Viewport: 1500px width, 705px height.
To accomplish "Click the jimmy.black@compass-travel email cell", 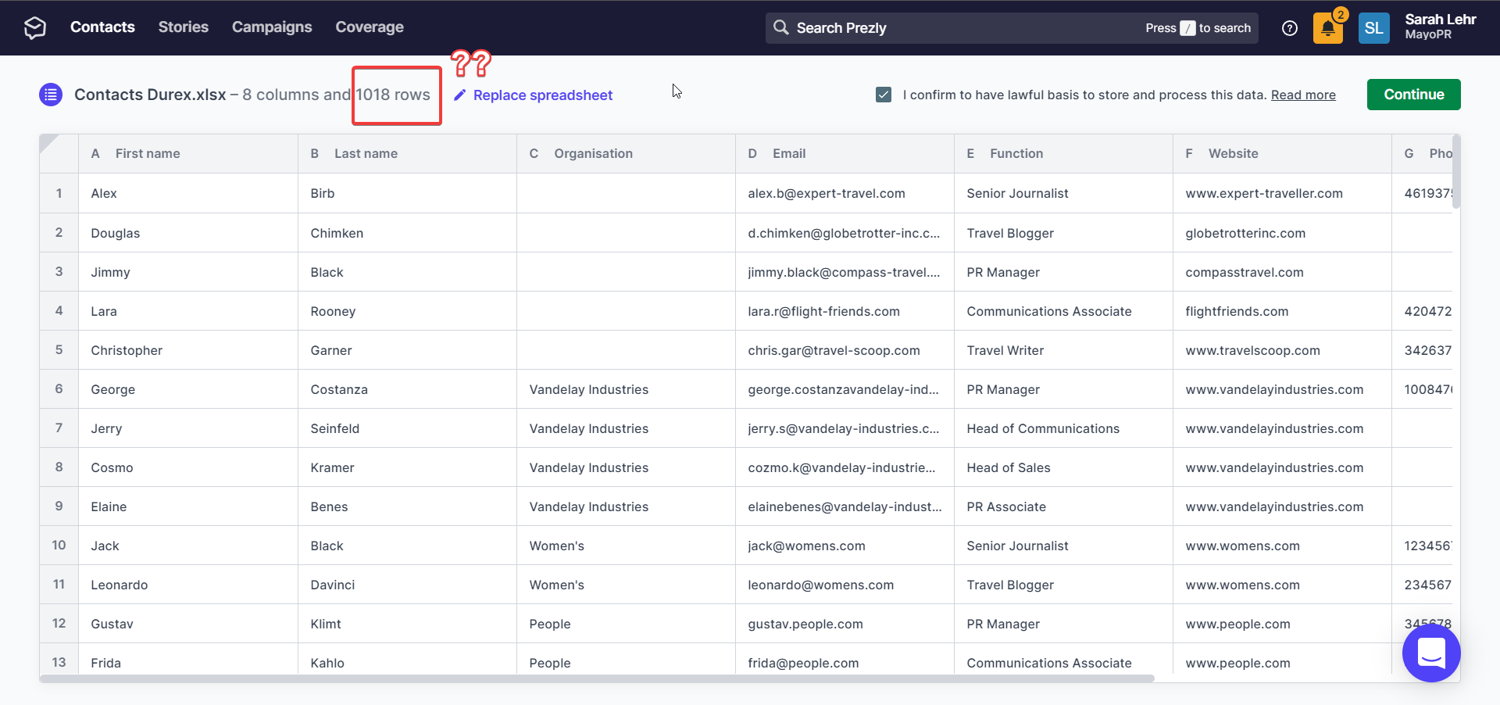I will click(845, 271).
